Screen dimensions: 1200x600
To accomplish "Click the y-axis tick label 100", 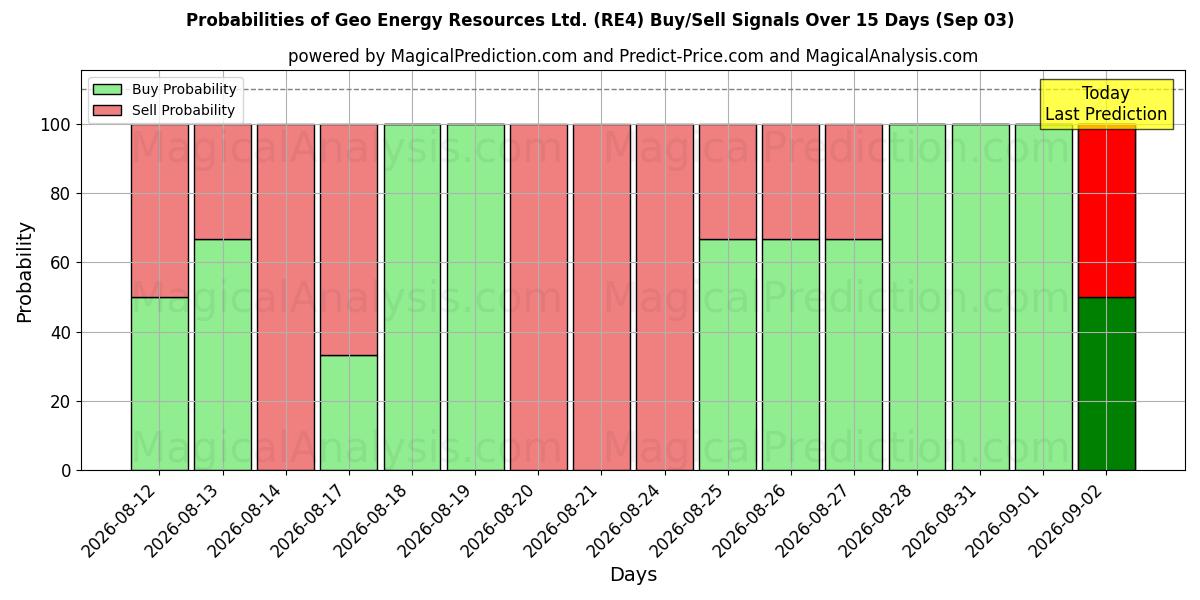I will pos(56,125).
